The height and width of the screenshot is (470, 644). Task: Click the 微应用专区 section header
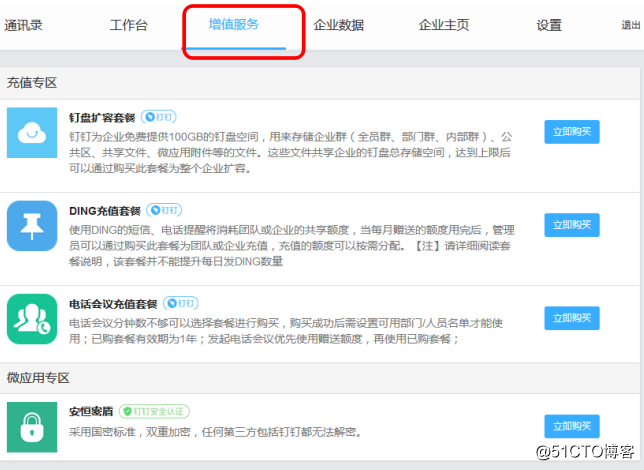click(38, 378)
